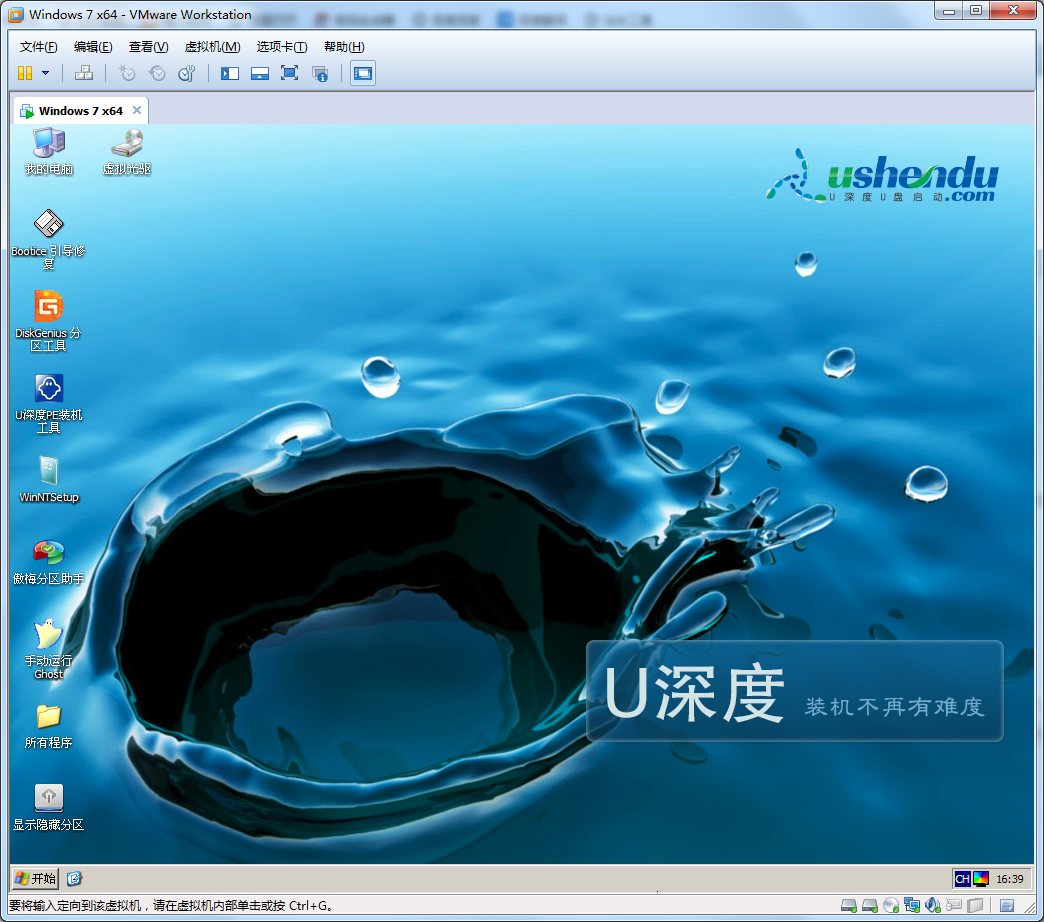Screen dimensions: 1044x922
Task: Click the guest clock showing 16:39
Action: (1009, 879)
